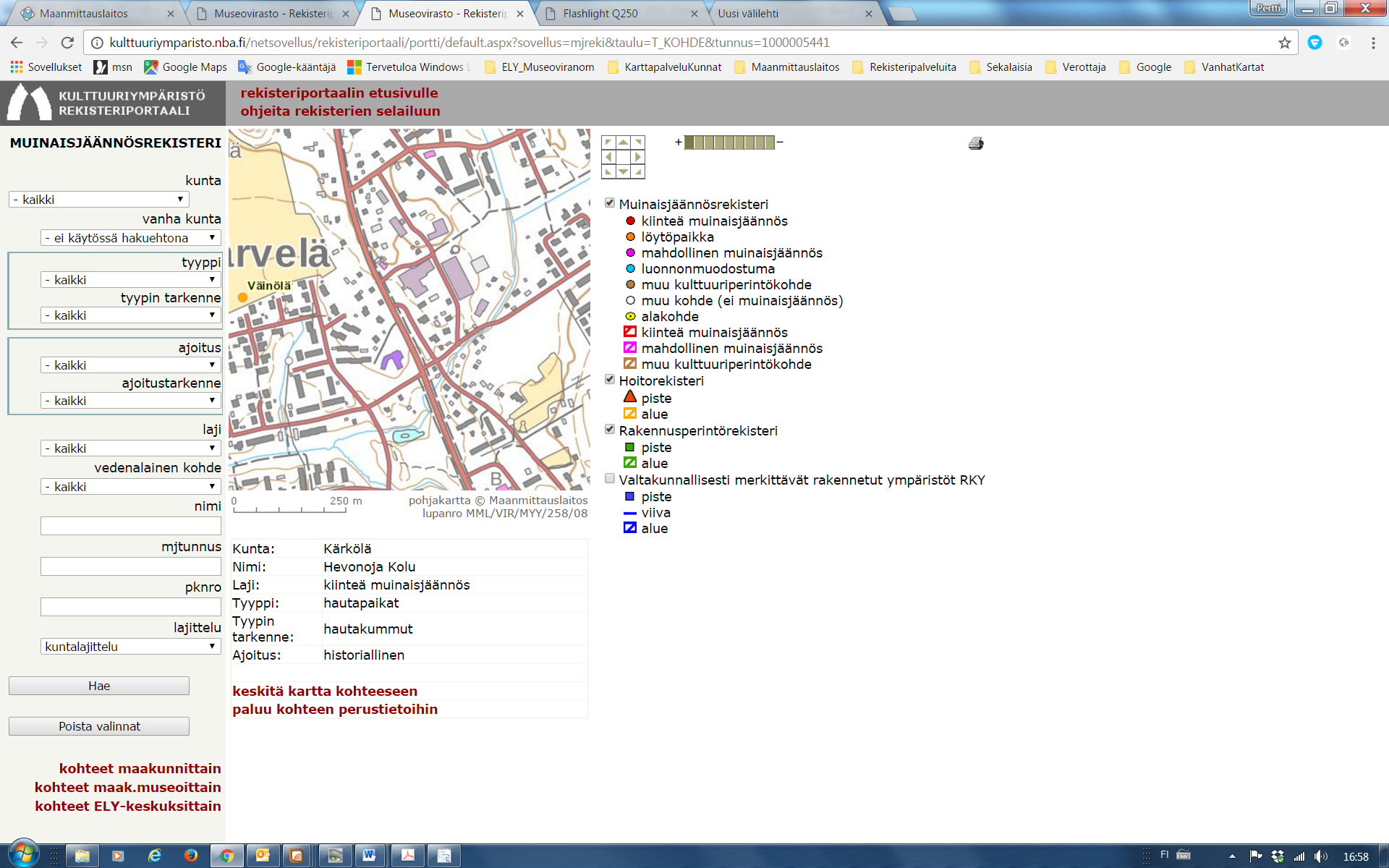1389x868 pixels.
Task: Click the Hae search button
Action: (x=99, y=686)
